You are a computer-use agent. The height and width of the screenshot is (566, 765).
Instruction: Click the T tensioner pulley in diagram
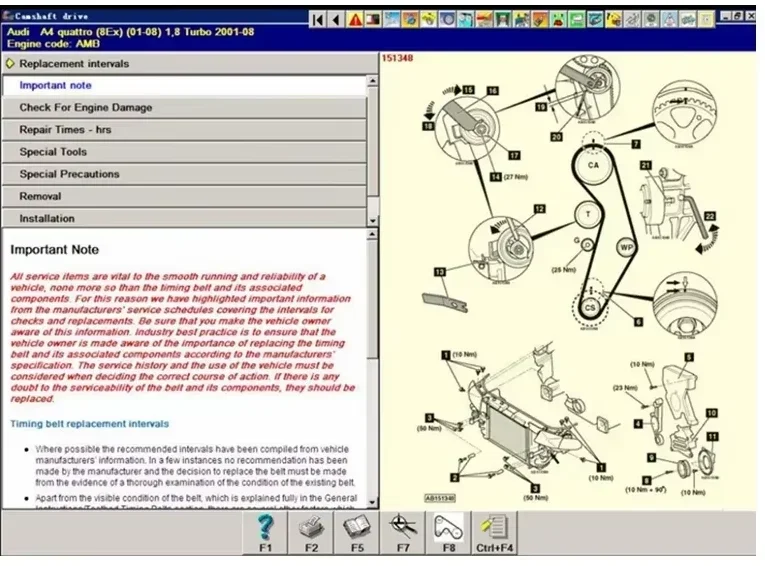click(x=588, y=214)
